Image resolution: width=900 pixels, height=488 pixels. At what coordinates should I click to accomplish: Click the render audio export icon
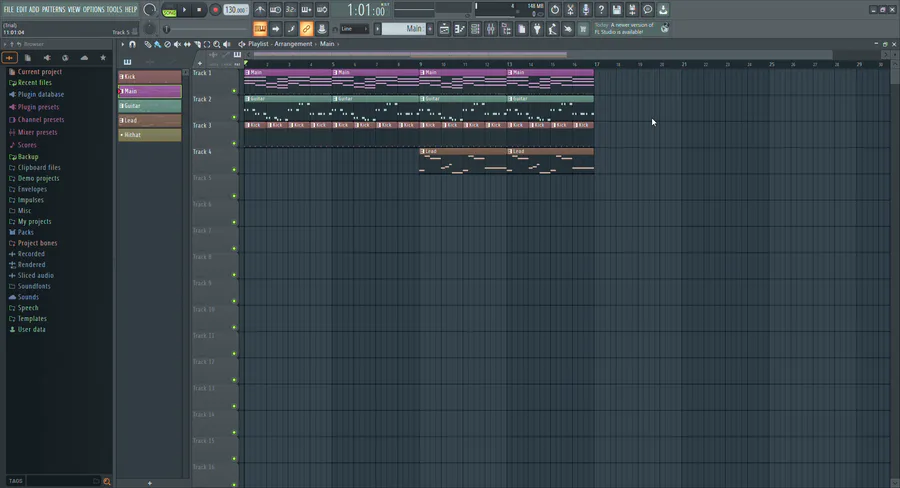tap(632, 10)
